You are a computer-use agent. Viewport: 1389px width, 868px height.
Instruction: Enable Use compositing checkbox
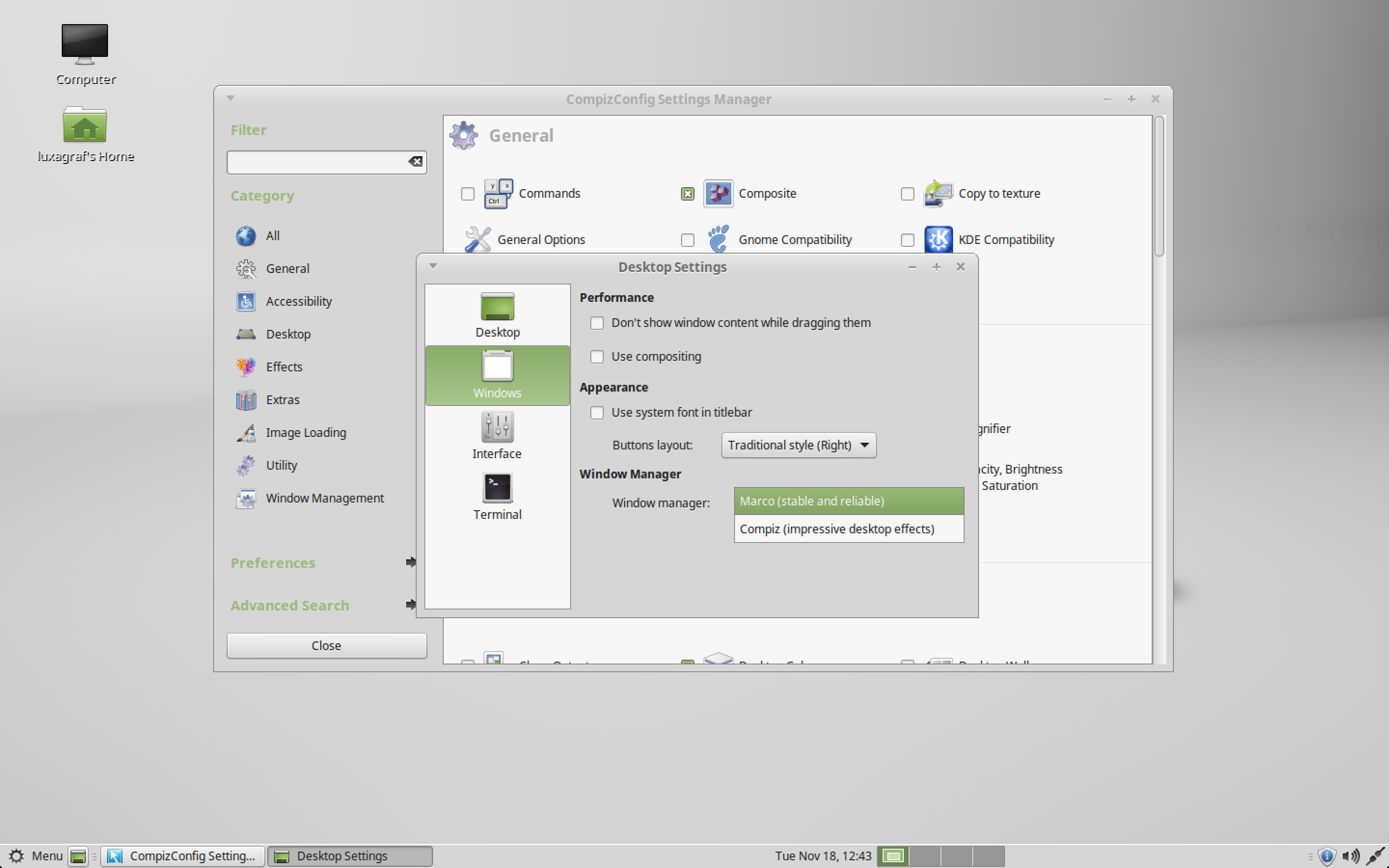(597, 357)
